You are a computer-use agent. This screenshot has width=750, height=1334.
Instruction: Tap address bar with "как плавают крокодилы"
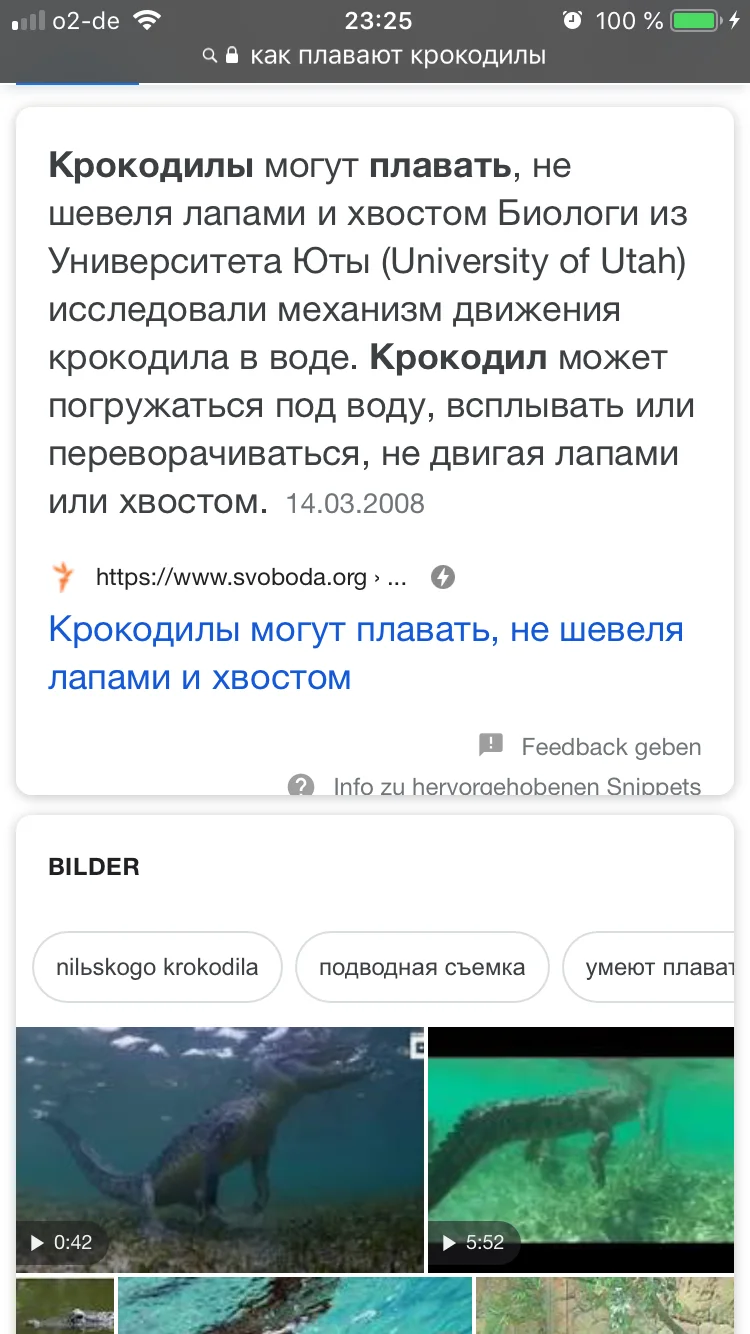(397, 56)
